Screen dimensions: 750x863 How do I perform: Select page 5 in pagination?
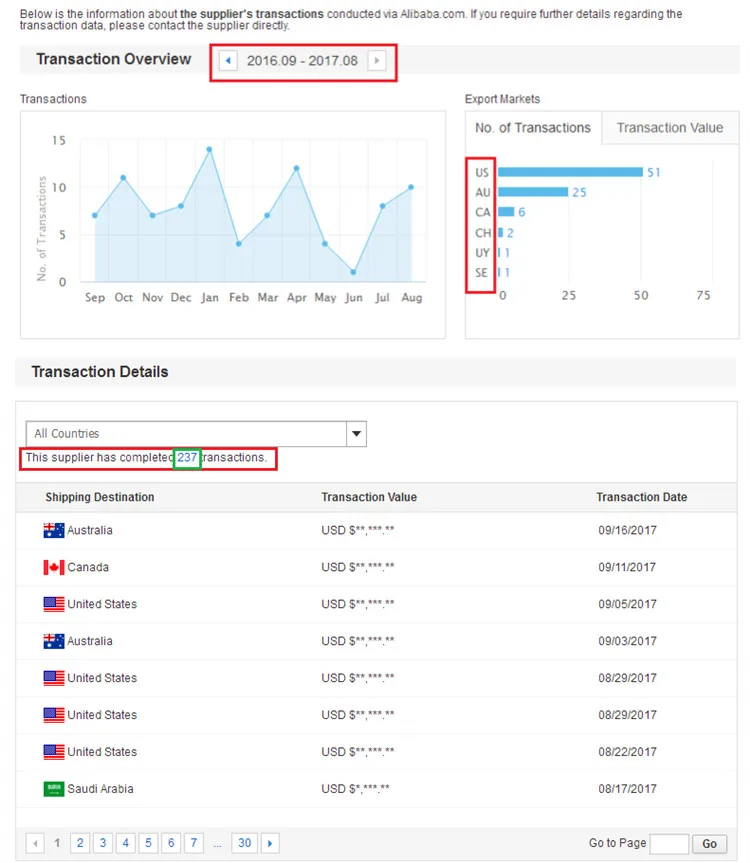click(148, 843)
